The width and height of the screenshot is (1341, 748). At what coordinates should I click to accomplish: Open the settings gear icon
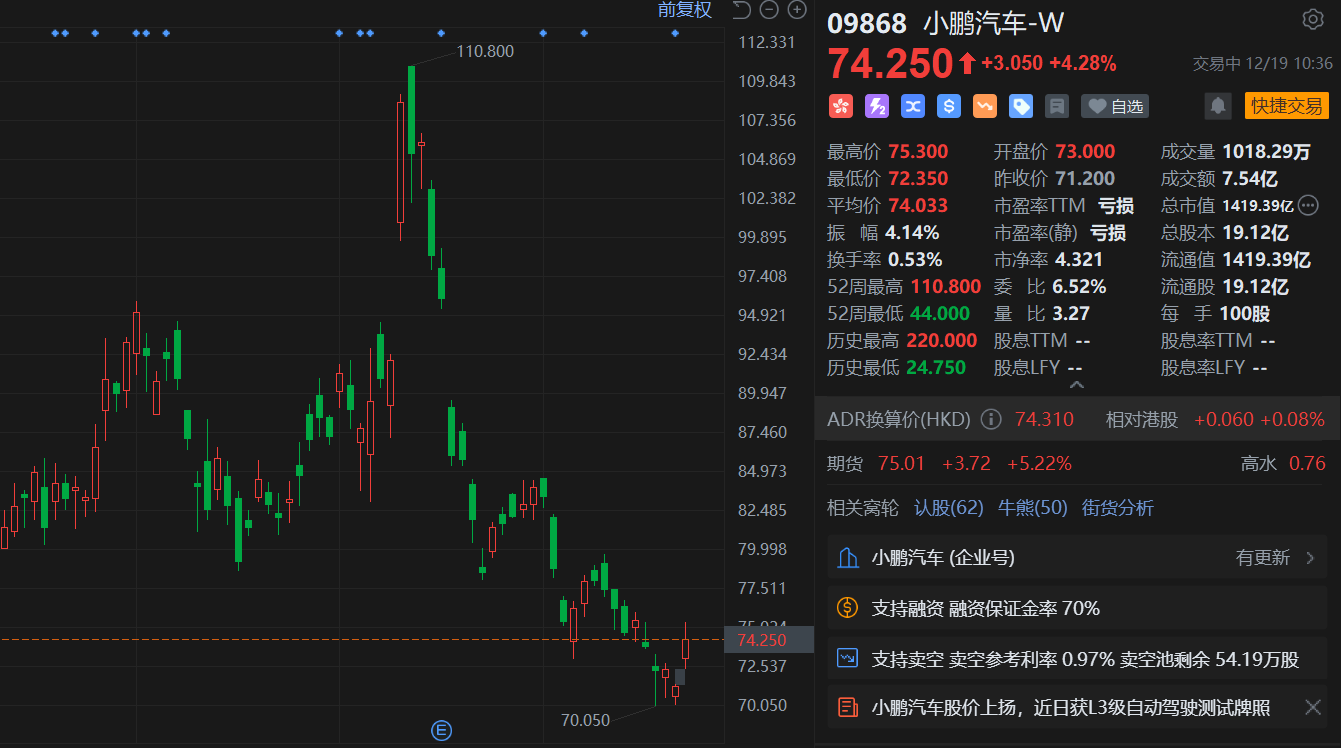[x=1312, y=20]
